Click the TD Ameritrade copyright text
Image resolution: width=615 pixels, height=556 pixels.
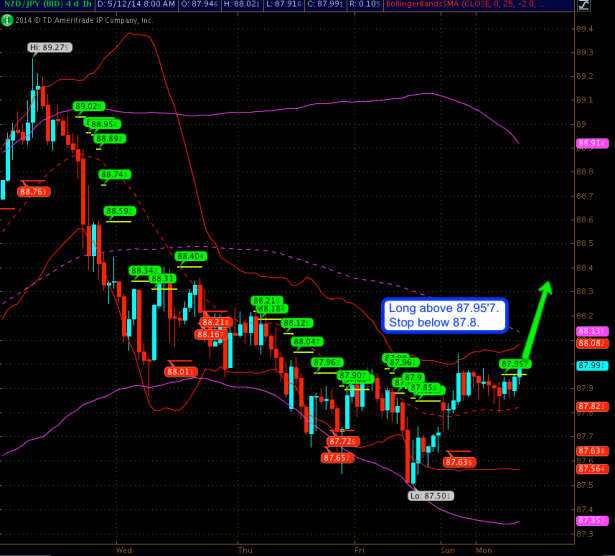78,19
